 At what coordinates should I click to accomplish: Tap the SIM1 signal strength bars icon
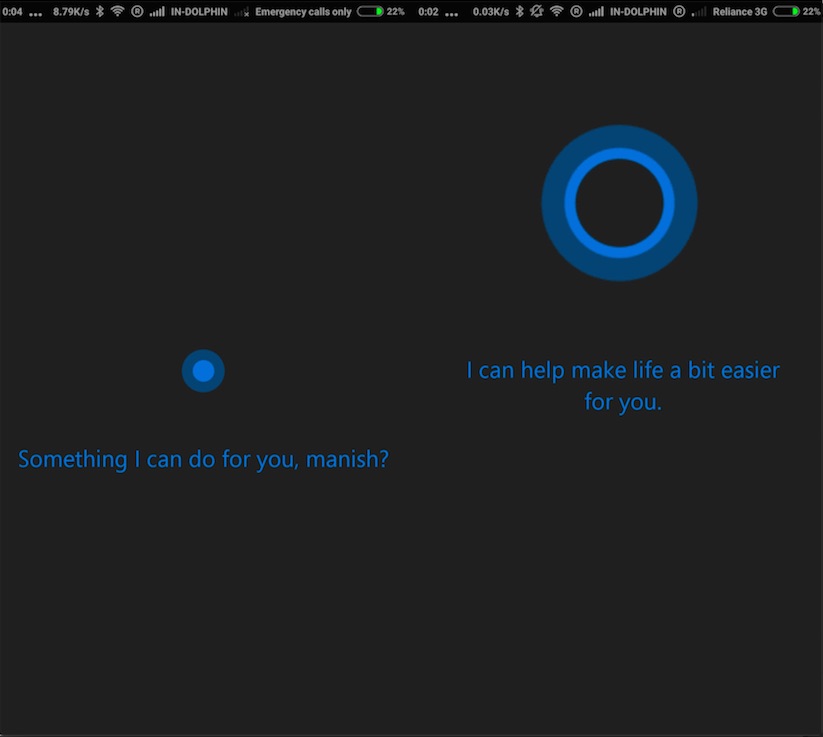157,11
